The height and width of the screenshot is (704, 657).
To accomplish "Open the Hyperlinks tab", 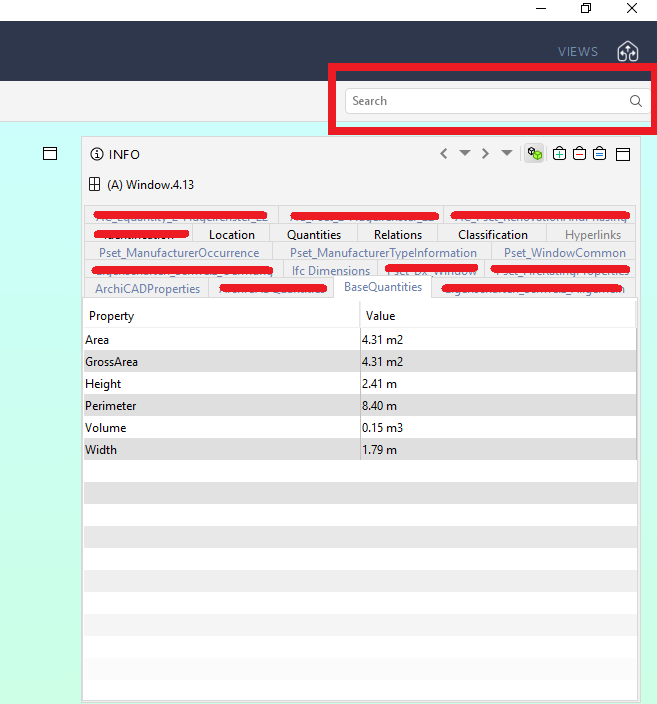I will coord(593,235).
